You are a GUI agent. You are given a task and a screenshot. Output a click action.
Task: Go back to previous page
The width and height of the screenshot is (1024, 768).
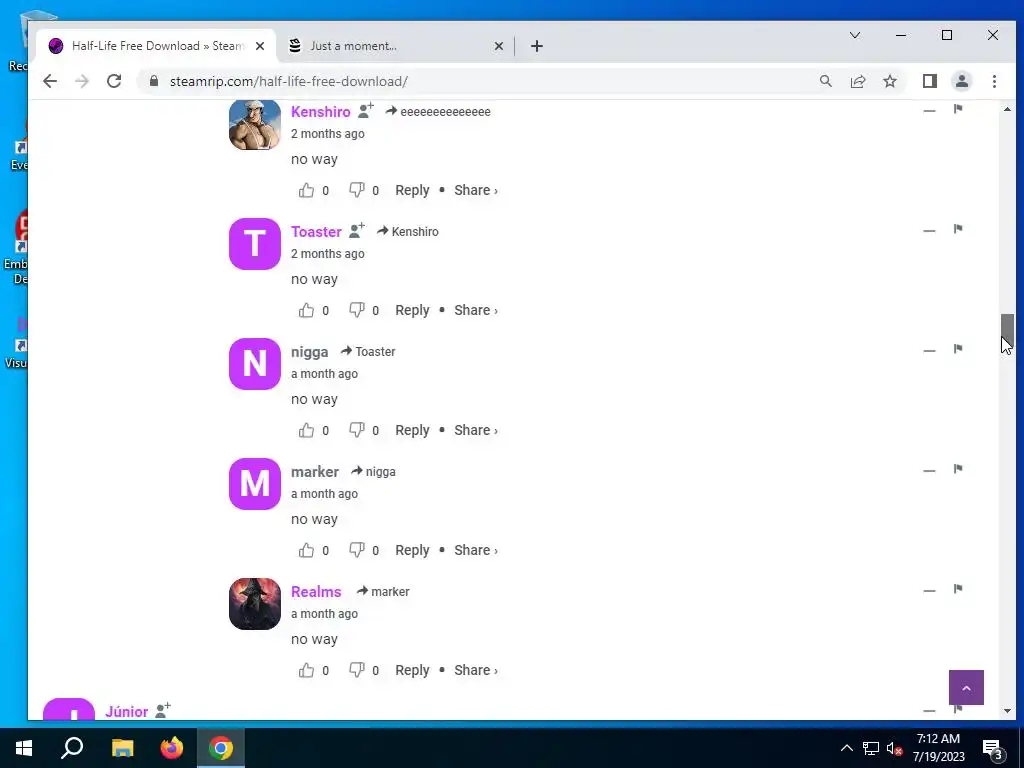[50, 81]
